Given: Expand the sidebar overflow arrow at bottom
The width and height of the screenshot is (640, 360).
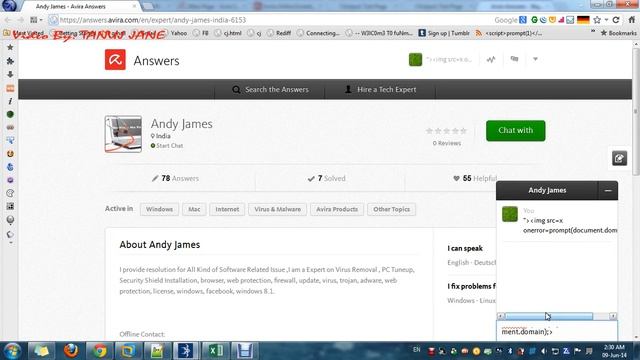Looking at the screenshot, I should pyautogui.click(x=11, y=243).
